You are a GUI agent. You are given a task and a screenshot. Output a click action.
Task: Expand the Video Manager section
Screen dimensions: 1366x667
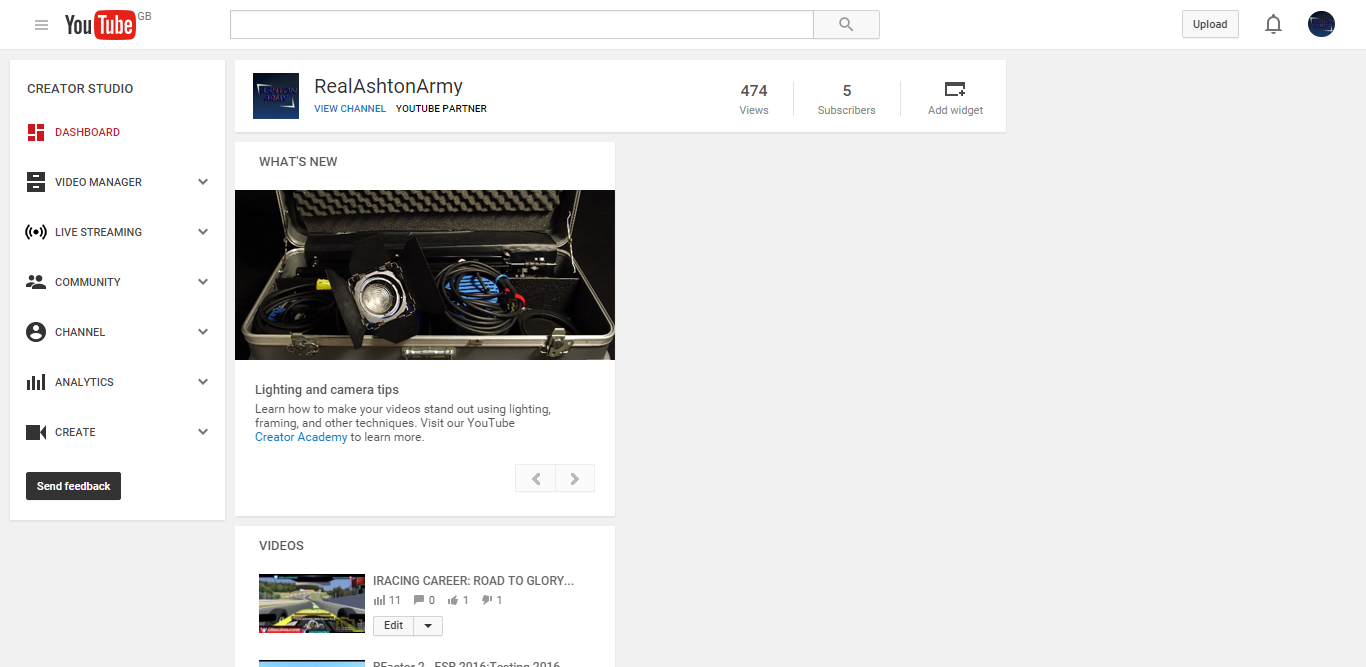pos(203,182)
